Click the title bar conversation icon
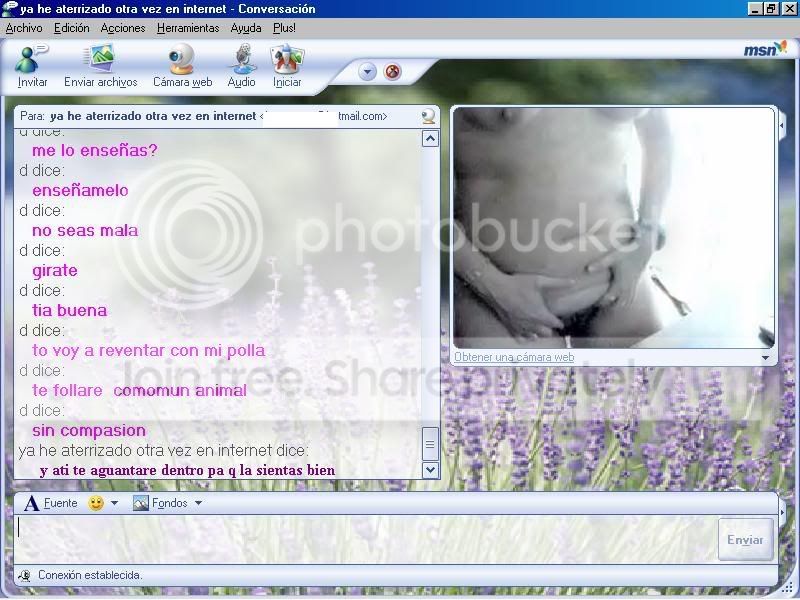This screenshot has width=800, height=600. click(9, 9)
